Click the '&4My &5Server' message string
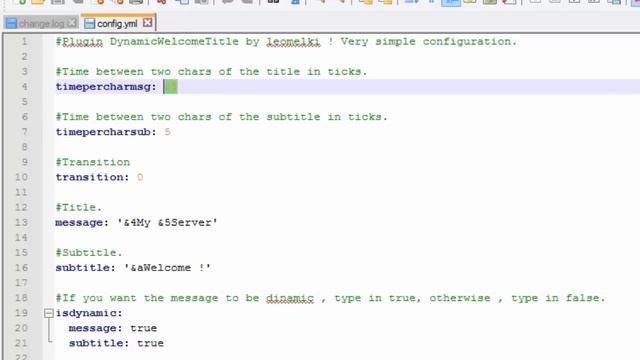This screenshot has width=640, height=360. (x=167, y=222)
